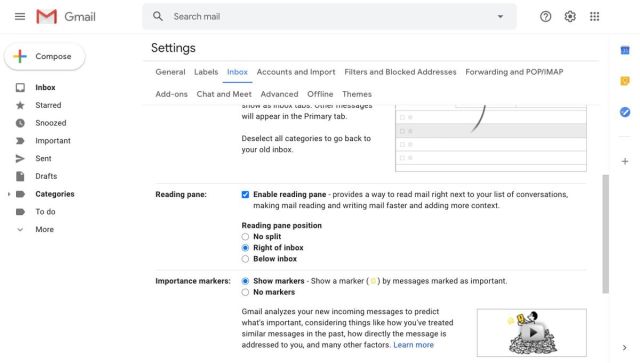This screenshot has width=640, height=363.
Task: Click the Important marker icon in sidebar
Action: coord(20,141)
